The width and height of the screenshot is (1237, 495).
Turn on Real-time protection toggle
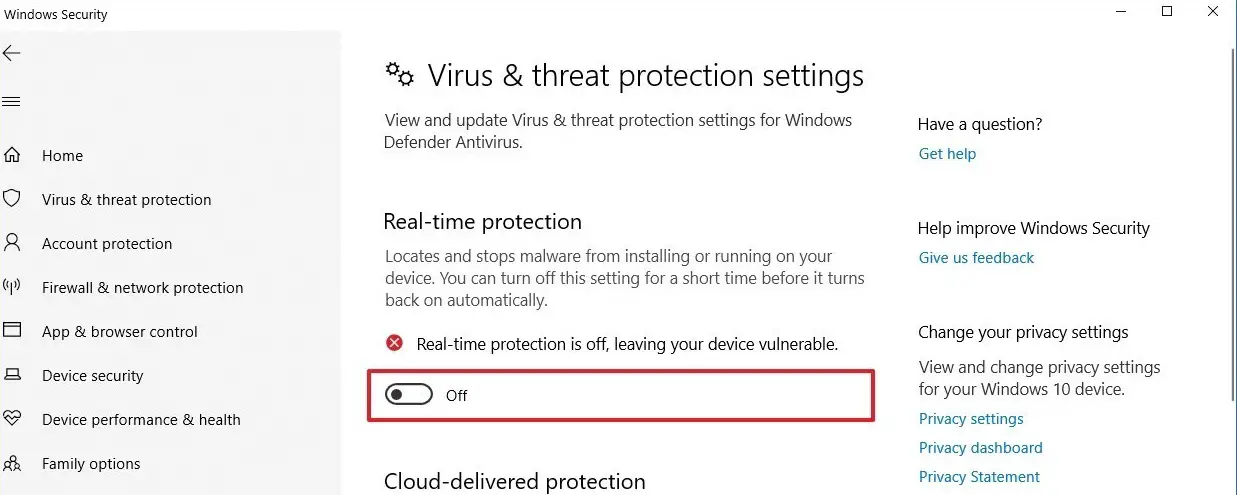coord(409,395)
